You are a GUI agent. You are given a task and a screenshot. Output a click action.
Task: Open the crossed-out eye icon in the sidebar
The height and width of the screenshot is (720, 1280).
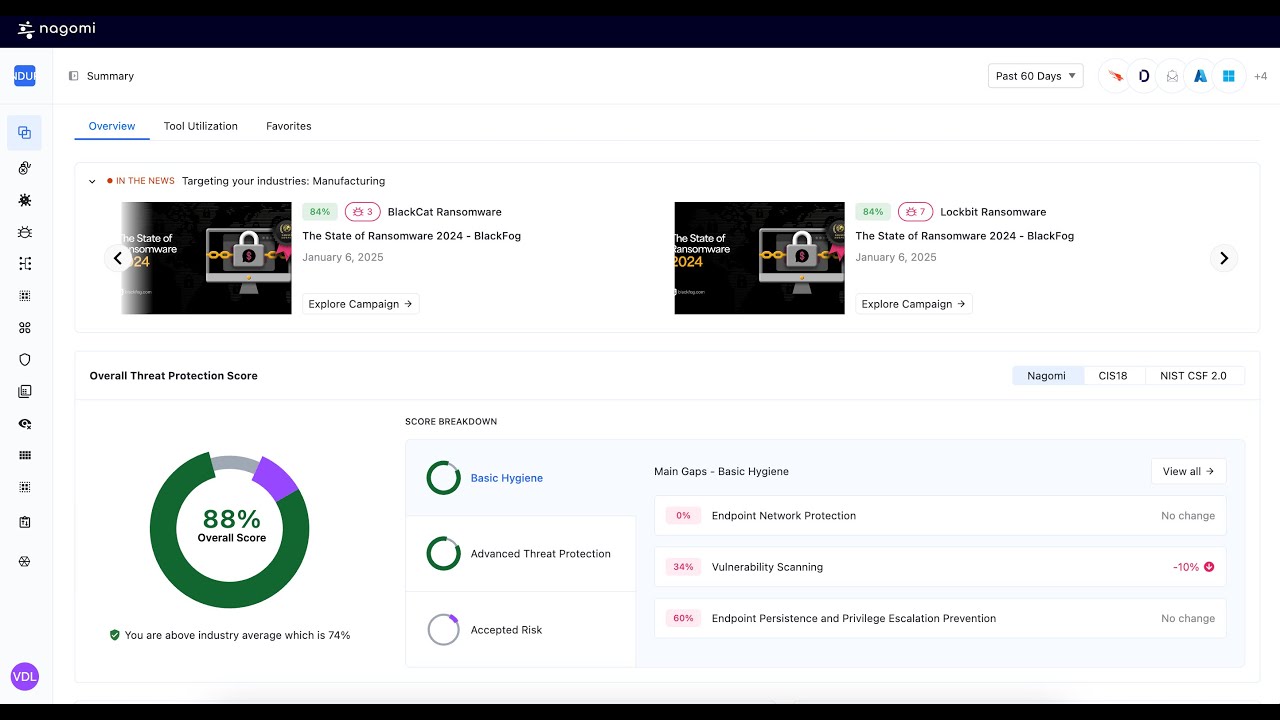25,424
